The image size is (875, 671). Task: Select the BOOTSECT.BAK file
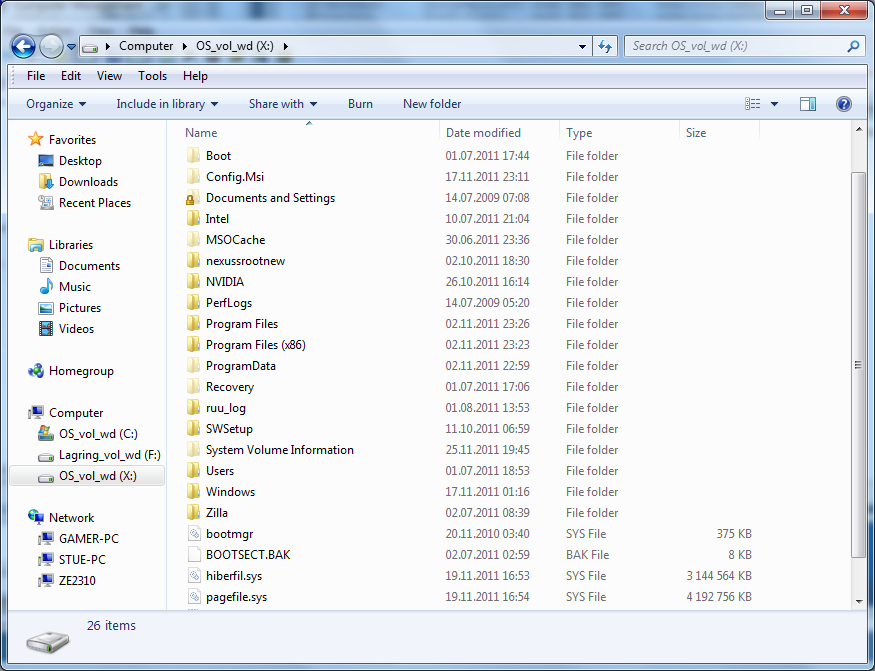(x=248, y=555)
